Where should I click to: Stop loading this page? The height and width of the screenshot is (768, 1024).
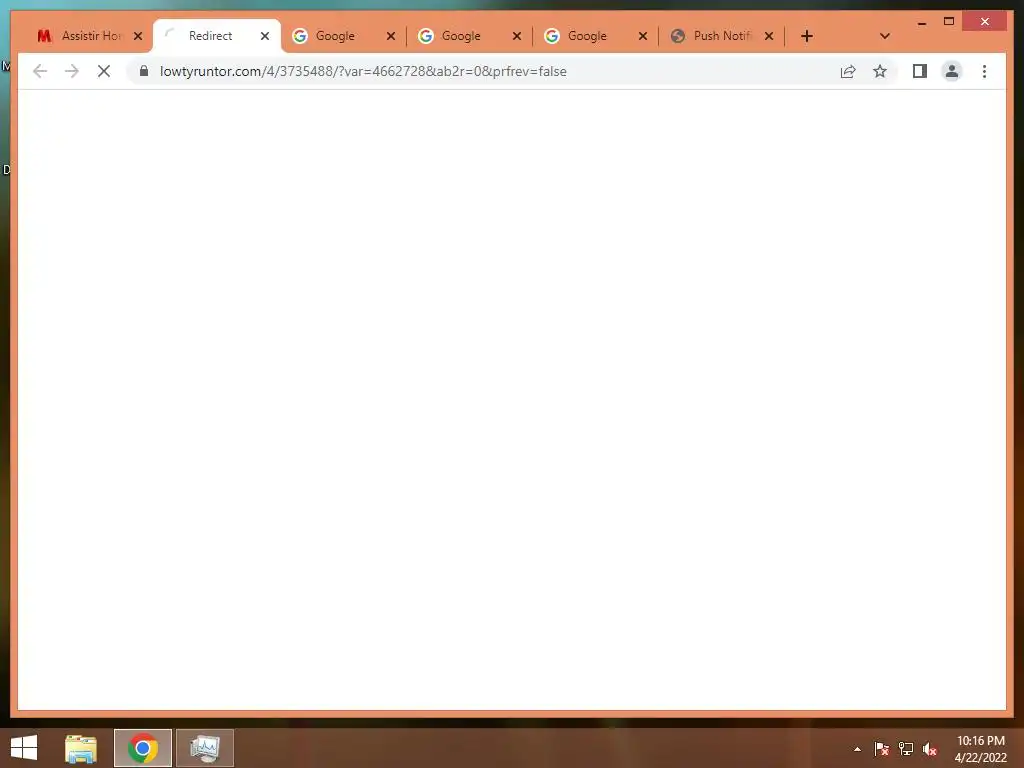coord(104,71)
